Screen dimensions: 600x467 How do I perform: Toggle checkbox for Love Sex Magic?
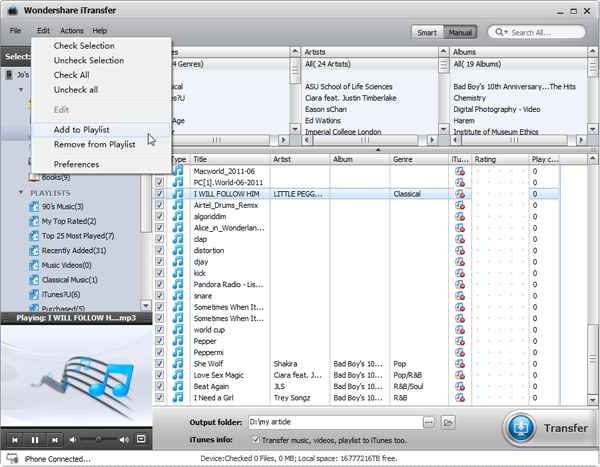[x=160, y=375]
